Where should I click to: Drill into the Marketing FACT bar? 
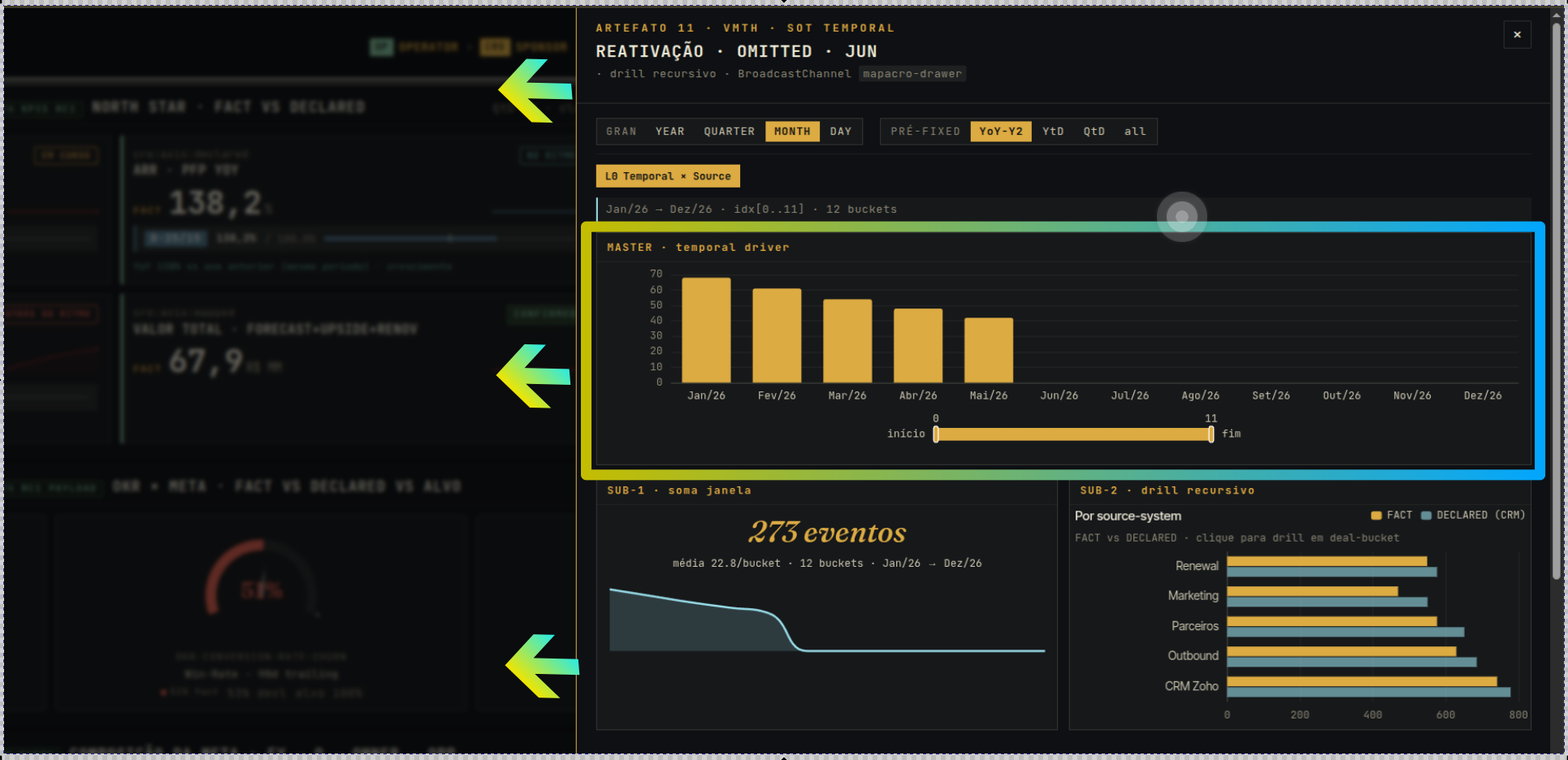pyautogui.click(x=1312, y=591)
